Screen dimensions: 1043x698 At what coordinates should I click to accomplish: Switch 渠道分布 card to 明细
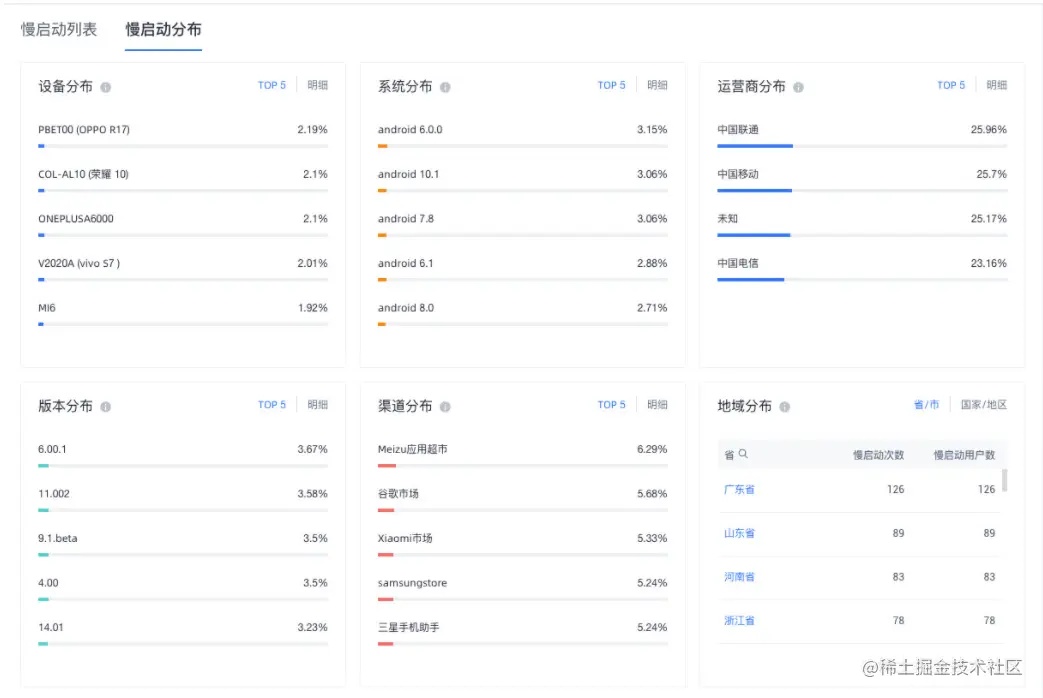(x=657, y=405)
